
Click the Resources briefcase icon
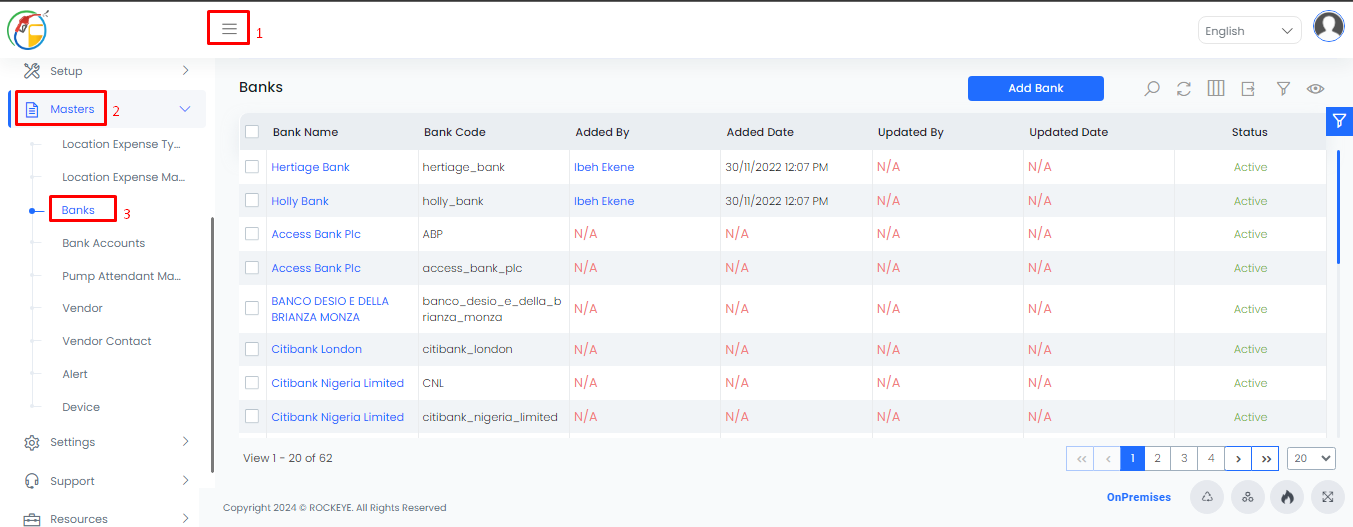[x=32, y=519]
